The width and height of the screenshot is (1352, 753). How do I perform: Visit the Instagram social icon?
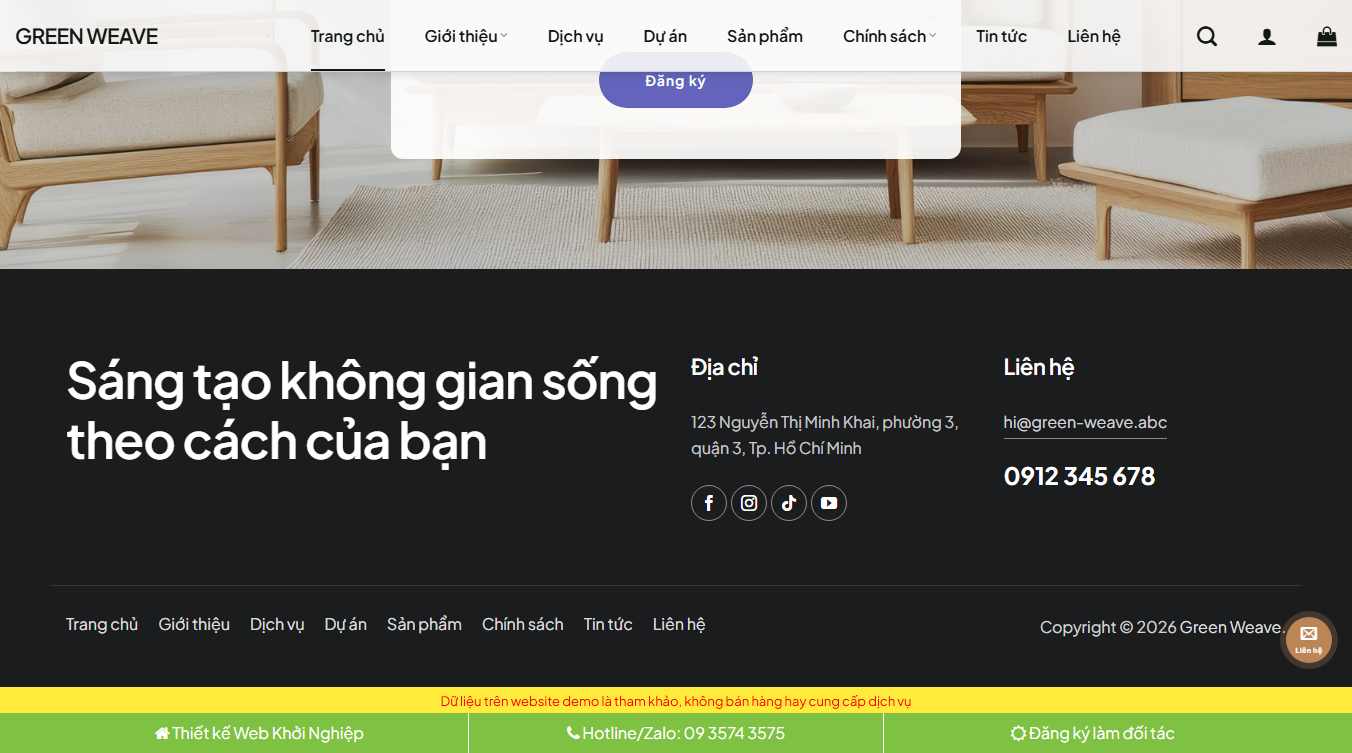(749, 503)
